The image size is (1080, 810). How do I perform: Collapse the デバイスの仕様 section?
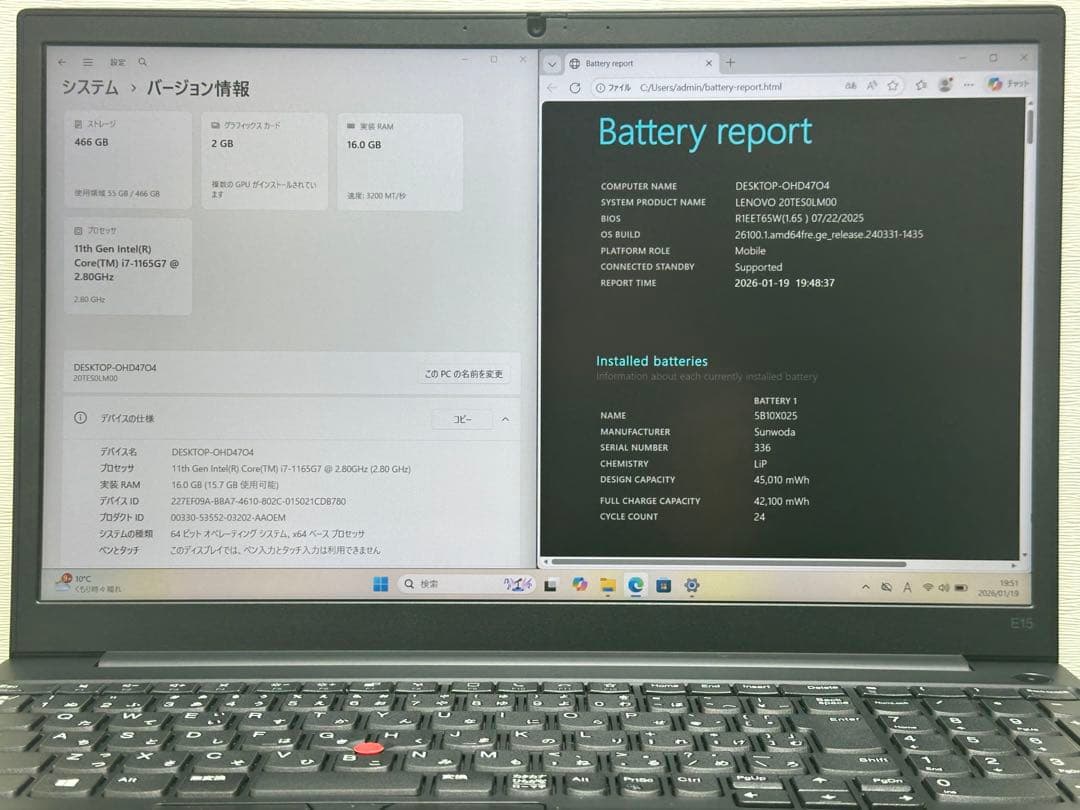tap(503, 419)
